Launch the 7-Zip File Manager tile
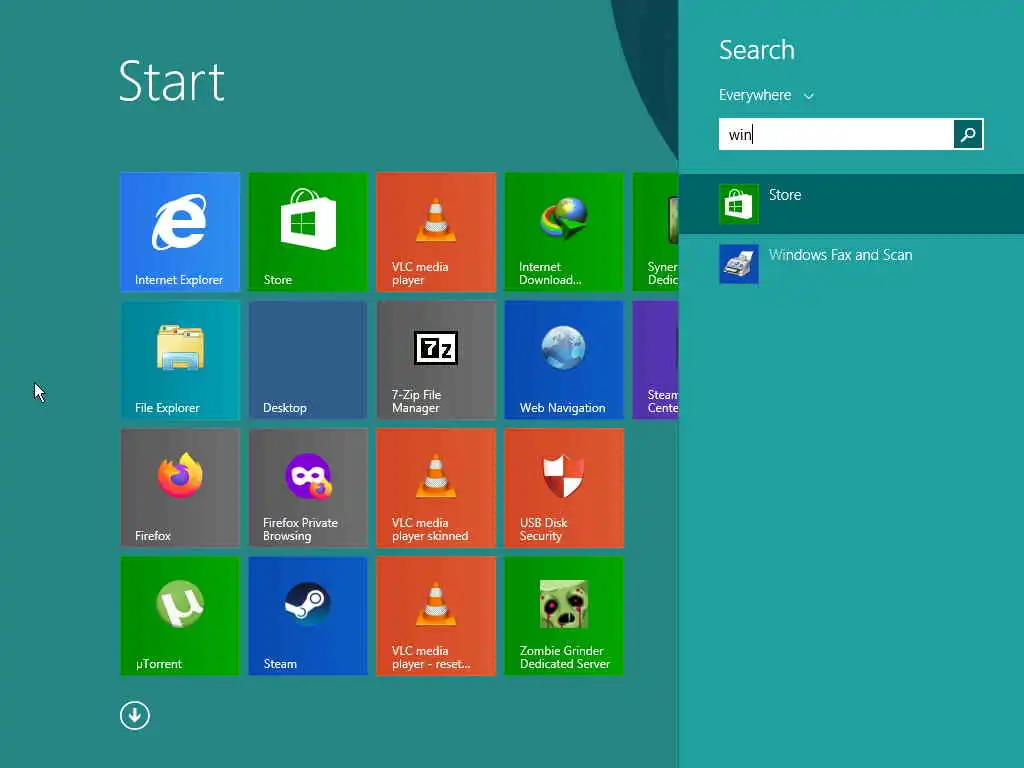 click(x=436, y=359)
